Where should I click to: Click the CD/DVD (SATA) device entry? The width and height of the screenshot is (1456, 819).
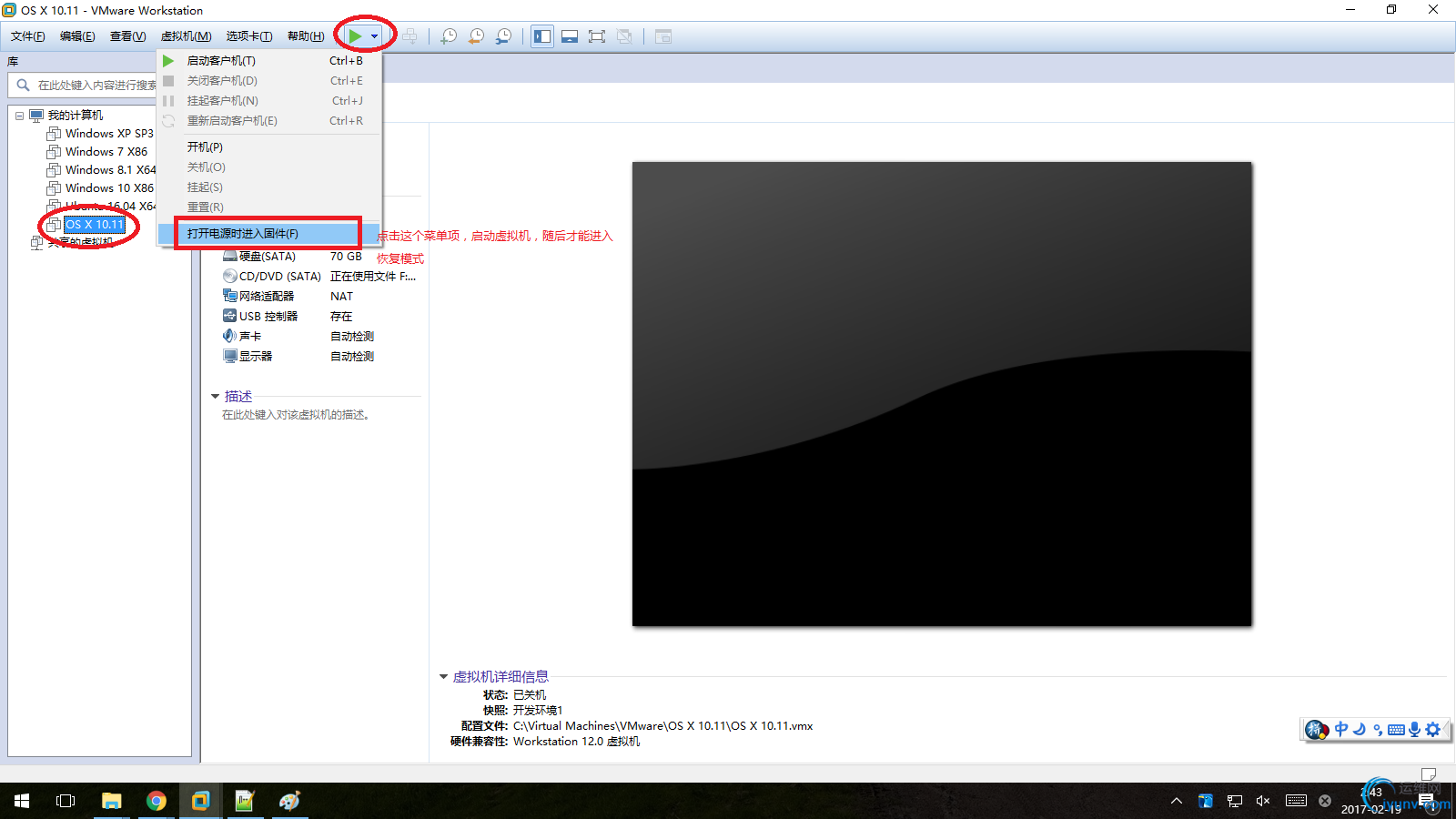[x=272, y=277]
